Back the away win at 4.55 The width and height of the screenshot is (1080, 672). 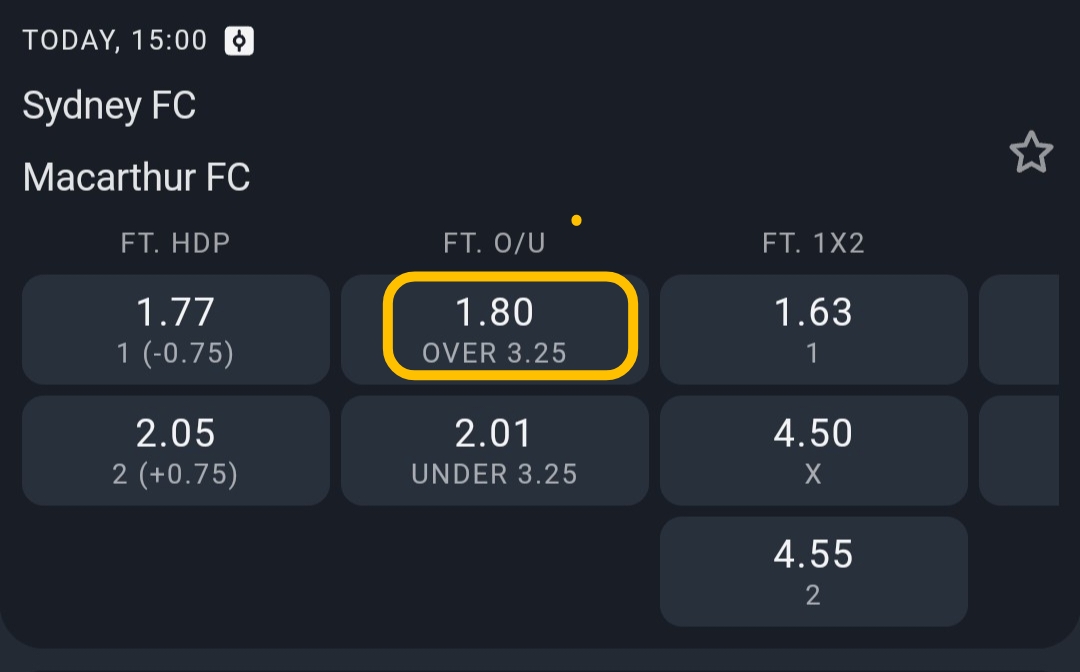click(x=814, y=571)
